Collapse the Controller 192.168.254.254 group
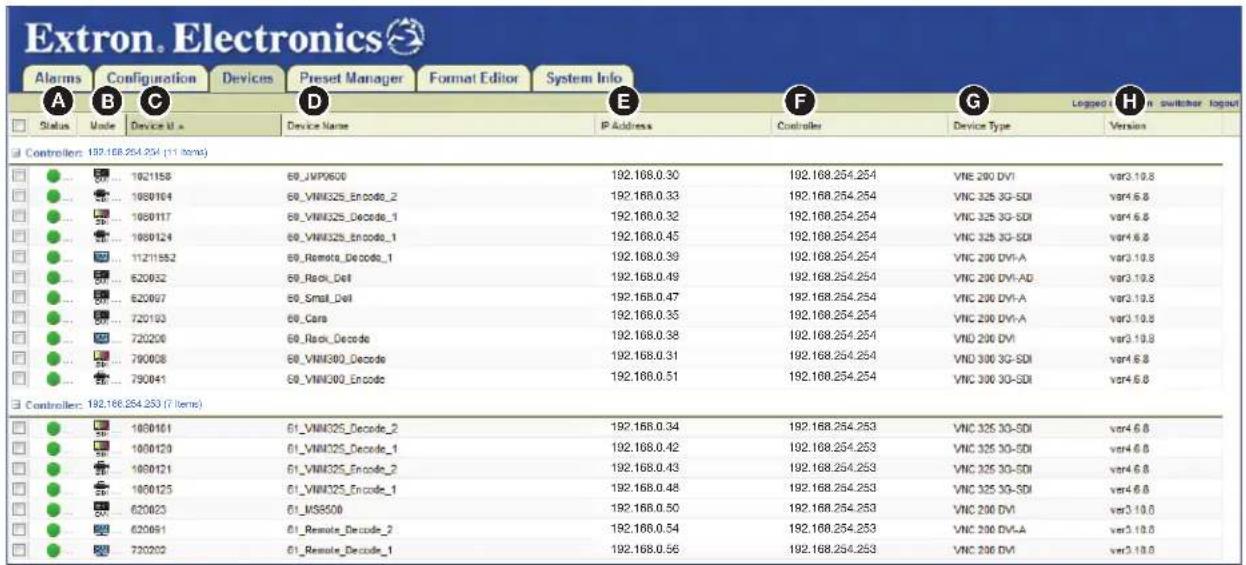This screenshot has width=1246, height=565. pos(15,151)
